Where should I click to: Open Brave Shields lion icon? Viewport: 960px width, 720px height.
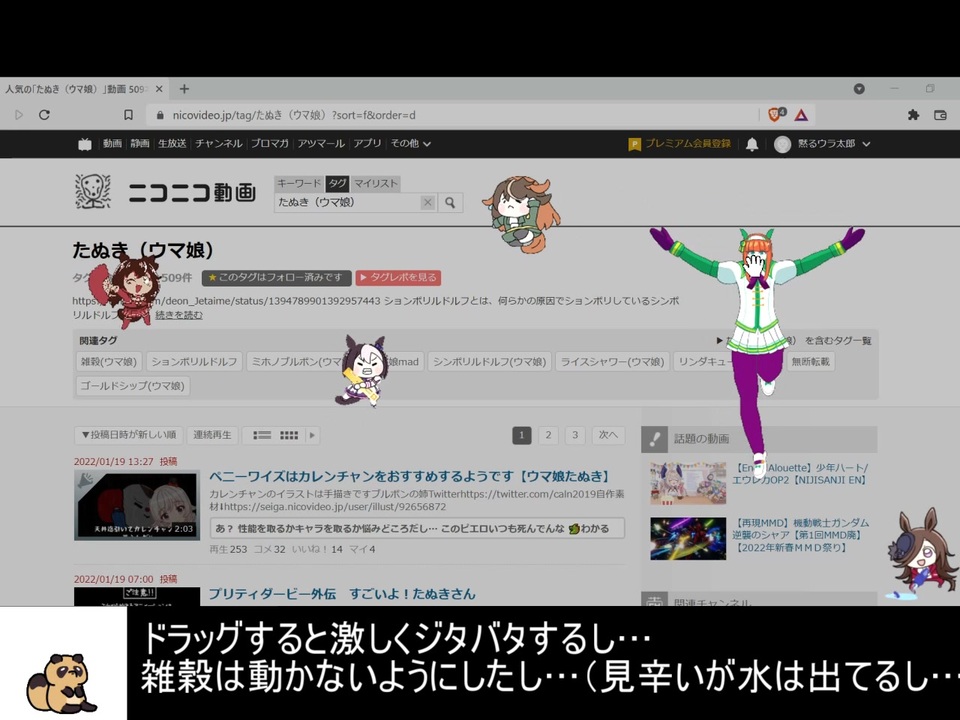click(x=775, y=114)
